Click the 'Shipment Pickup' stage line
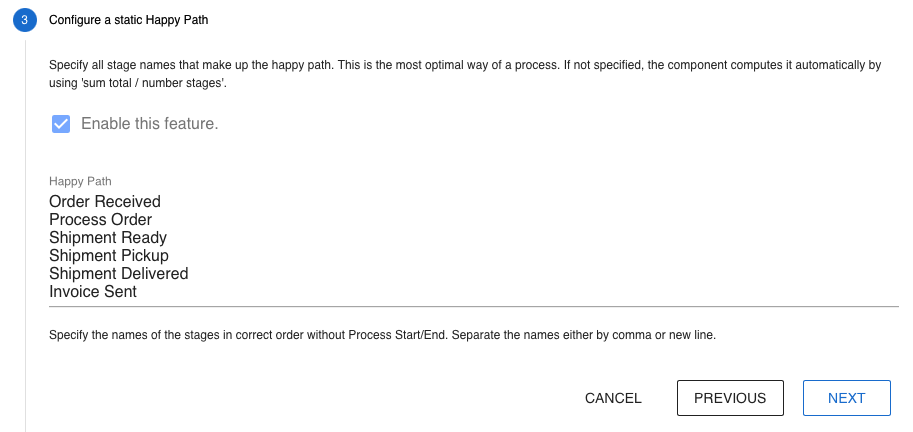 [x=109, y=256]
